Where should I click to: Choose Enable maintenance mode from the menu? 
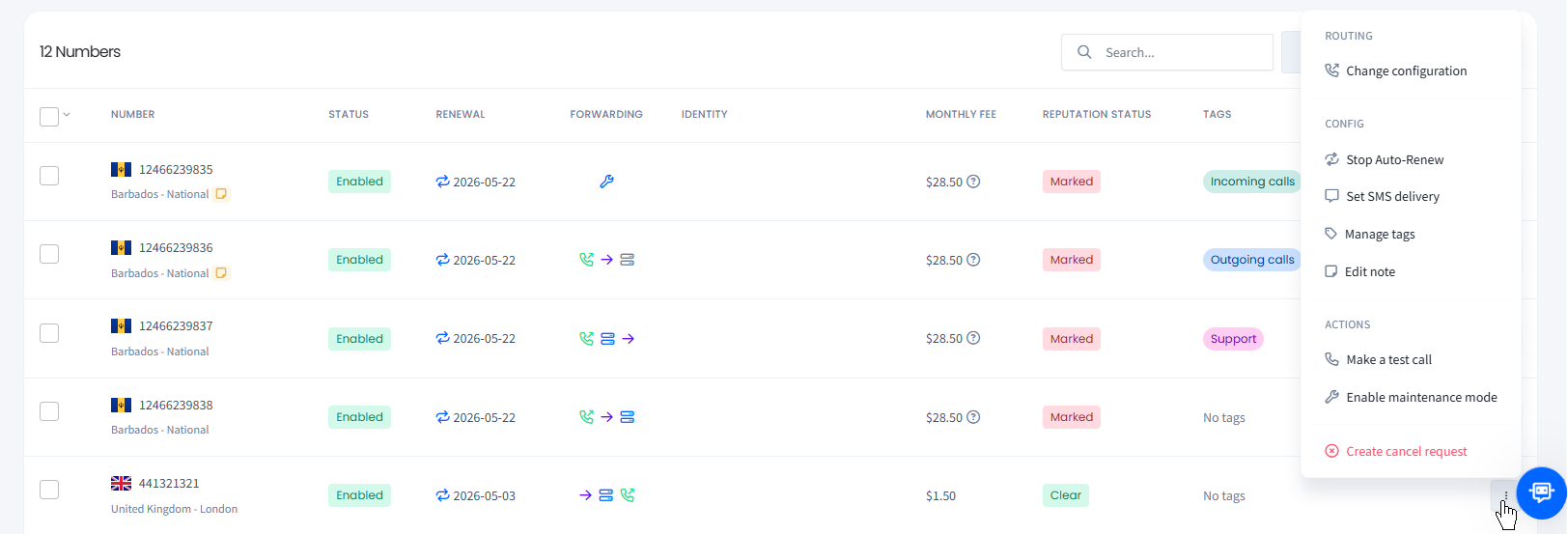pyautogui.click(x=1411, y=397)
